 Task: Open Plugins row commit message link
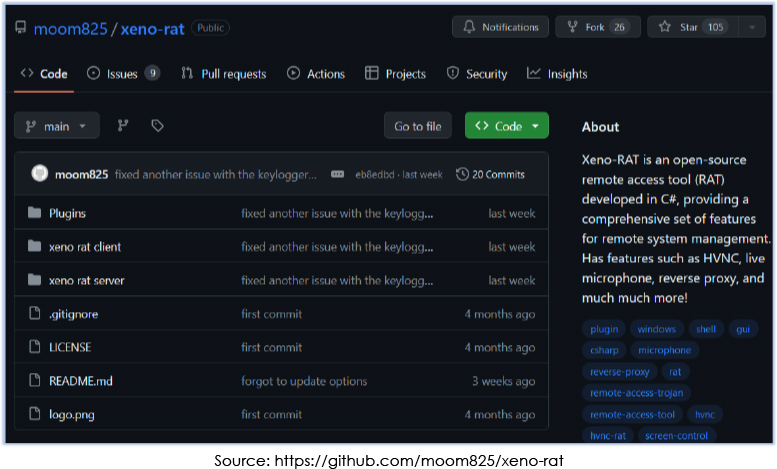(x=337, y=214)
